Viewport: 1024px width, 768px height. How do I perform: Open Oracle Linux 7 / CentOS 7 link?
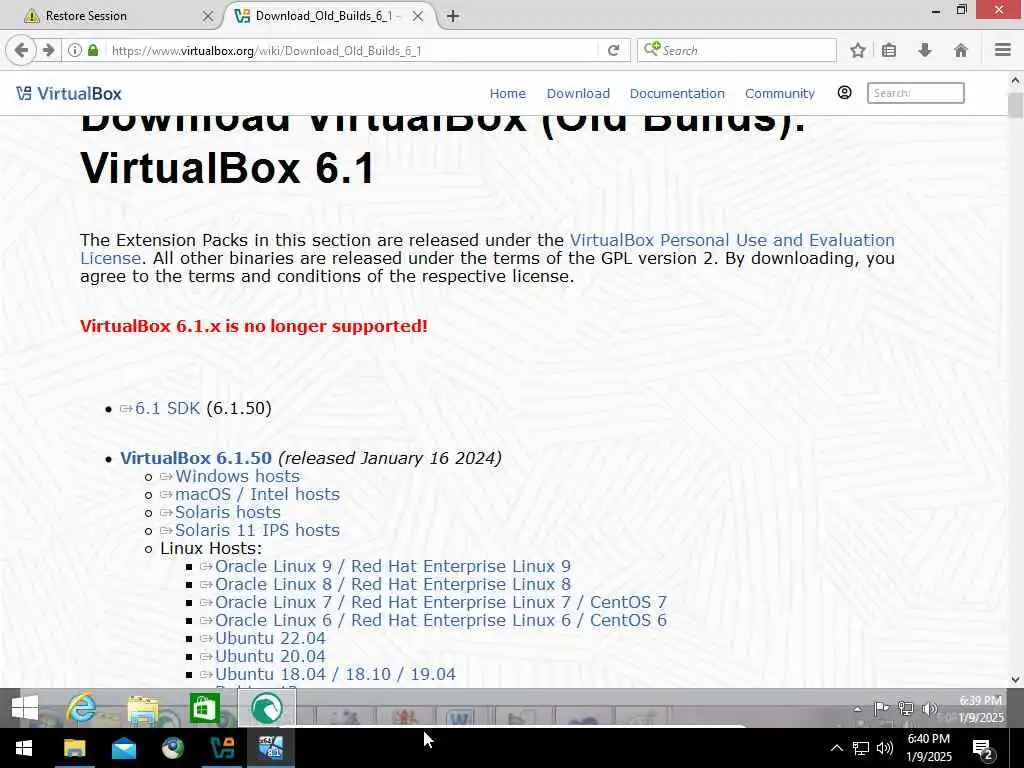[441, 602]
